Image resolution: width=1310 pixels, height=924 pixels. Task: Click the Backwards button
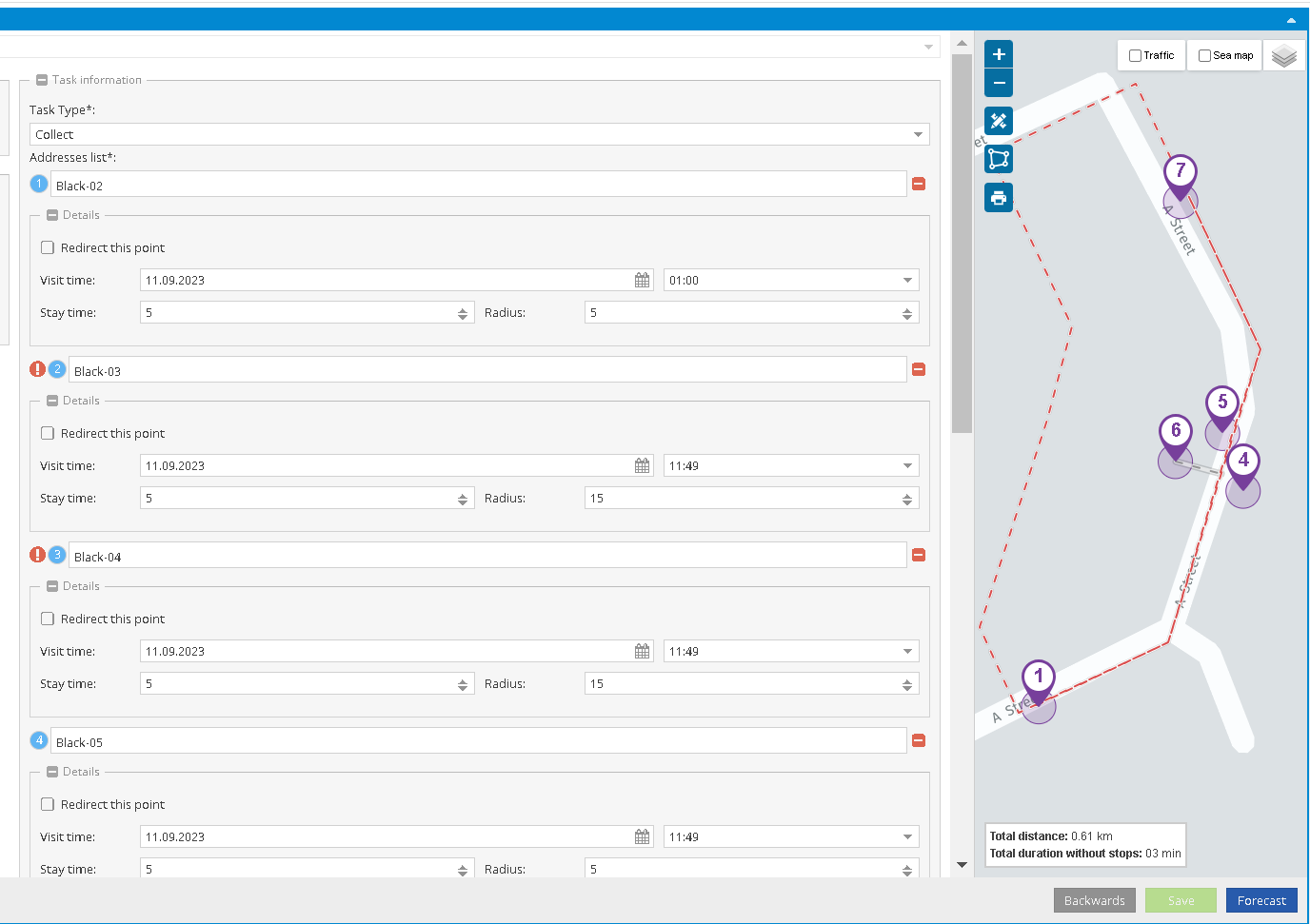[x=1094, y=900]
